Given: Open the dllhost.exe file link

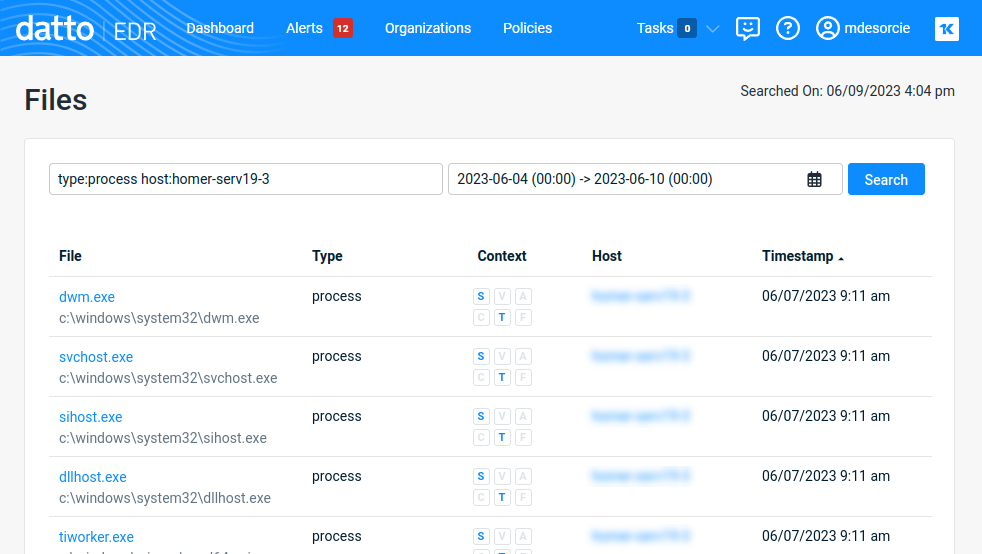Looking at the screenshot, I should [93, 477].
